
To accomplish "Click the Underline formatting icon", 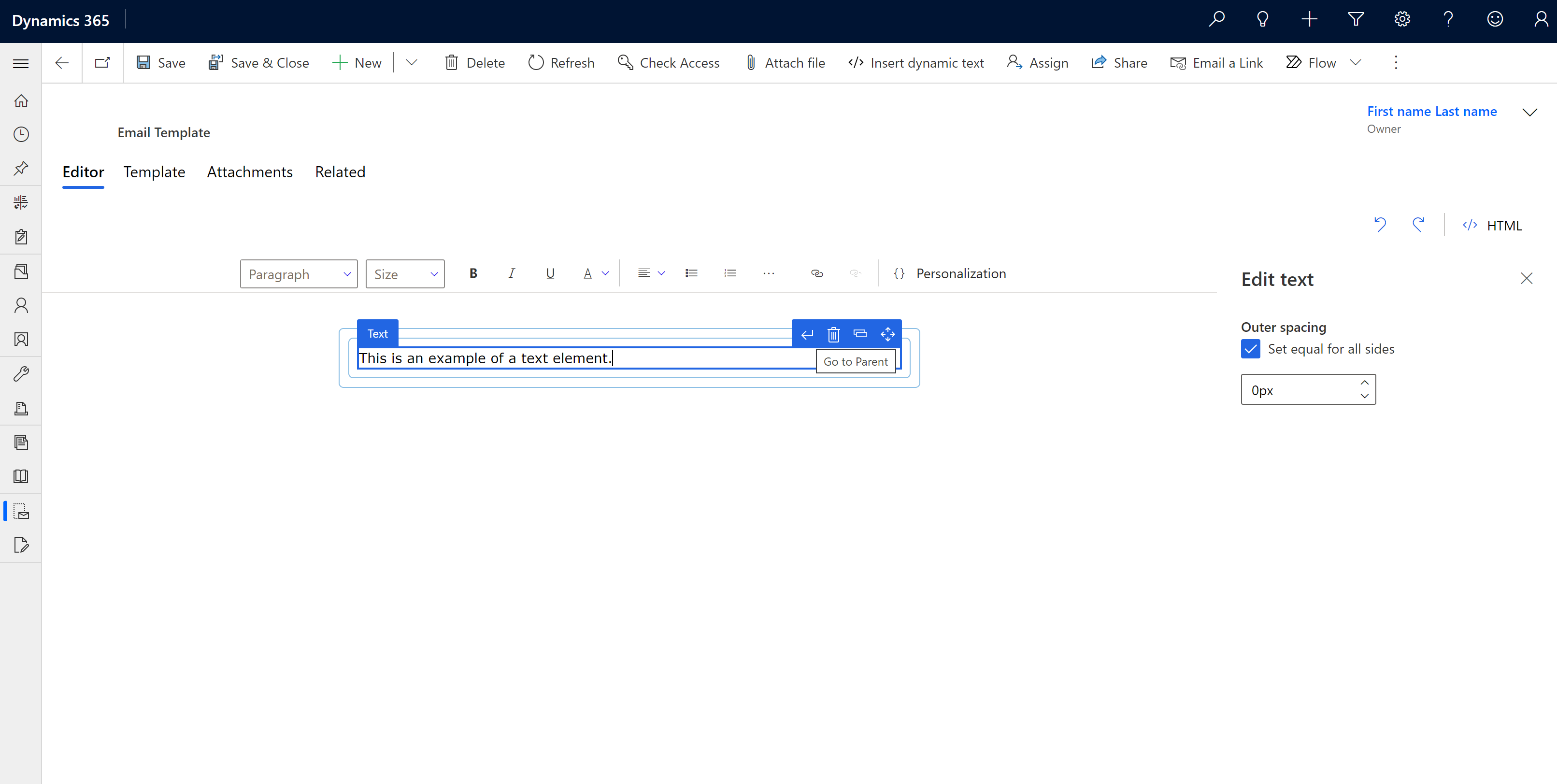I will pyautogui.click(x=550, y=273).
